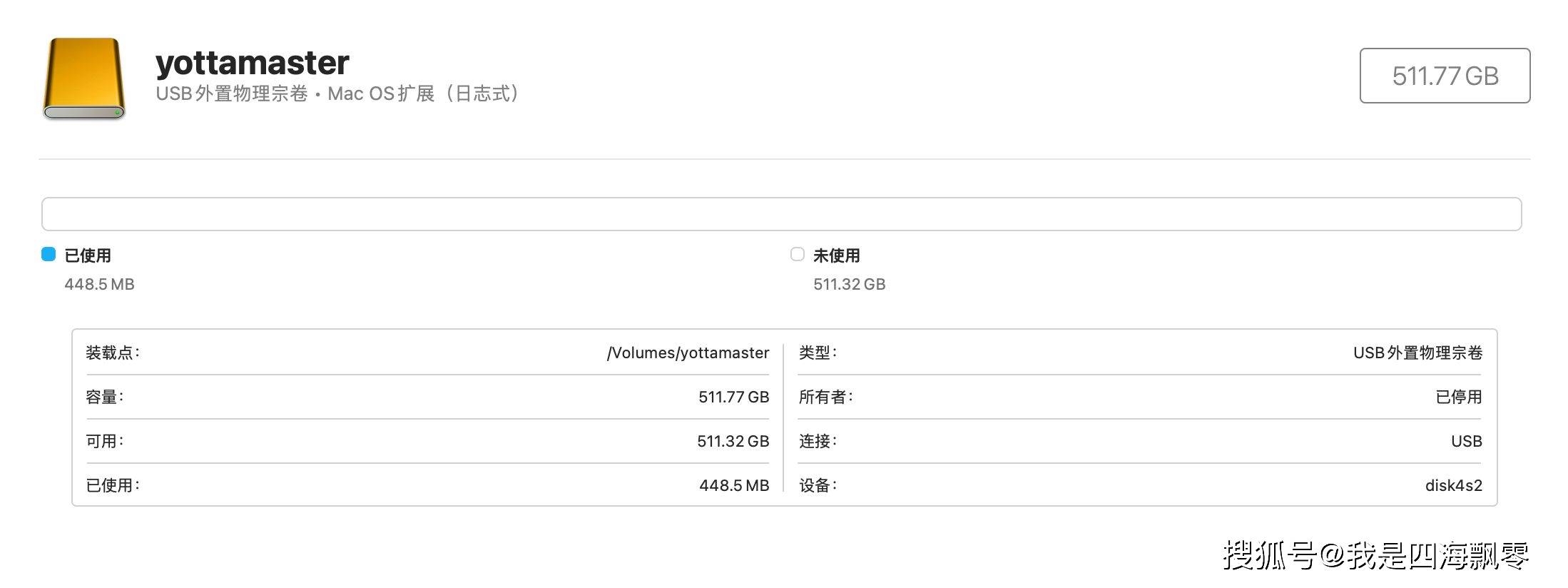Click the /Volumes/yottamaster mount path
The height and width of the screenshot is (588, 1568).
[688, 353]
